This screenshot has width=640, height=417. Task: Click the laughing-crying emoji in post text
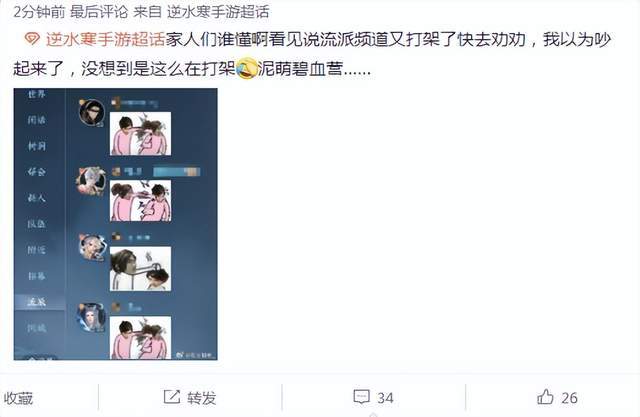[247, 68]
